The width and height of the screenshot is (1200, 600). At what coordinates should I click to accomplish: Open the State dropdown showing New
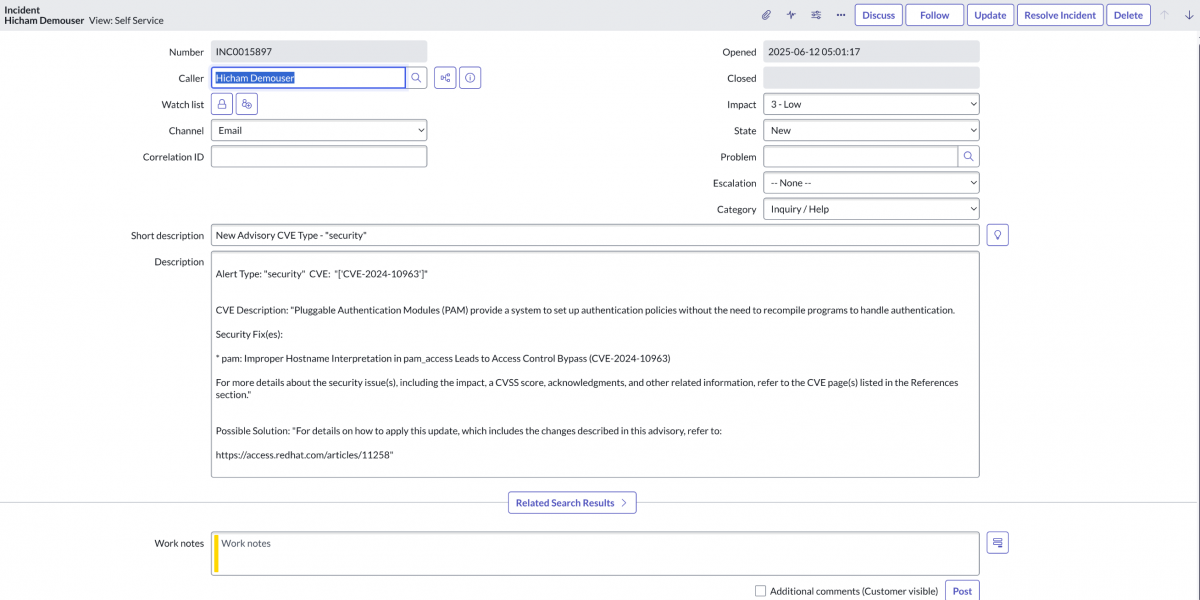(870, 129)
